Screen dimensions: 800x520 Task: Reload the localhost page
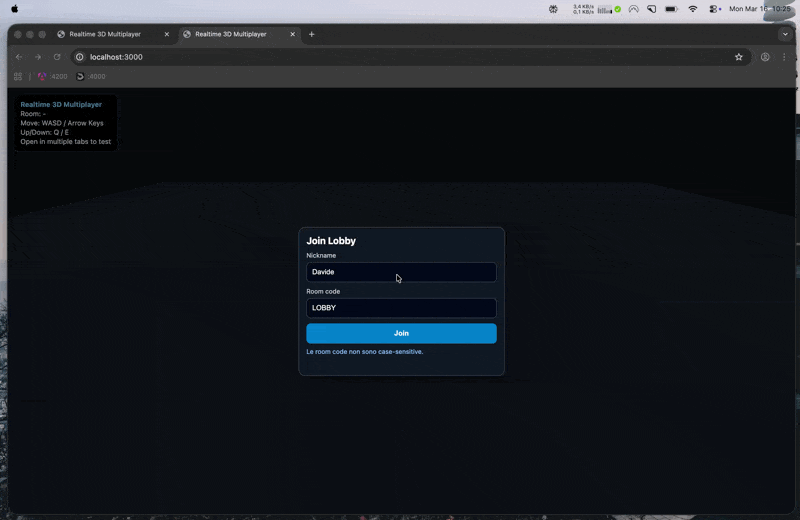(57, 57)
